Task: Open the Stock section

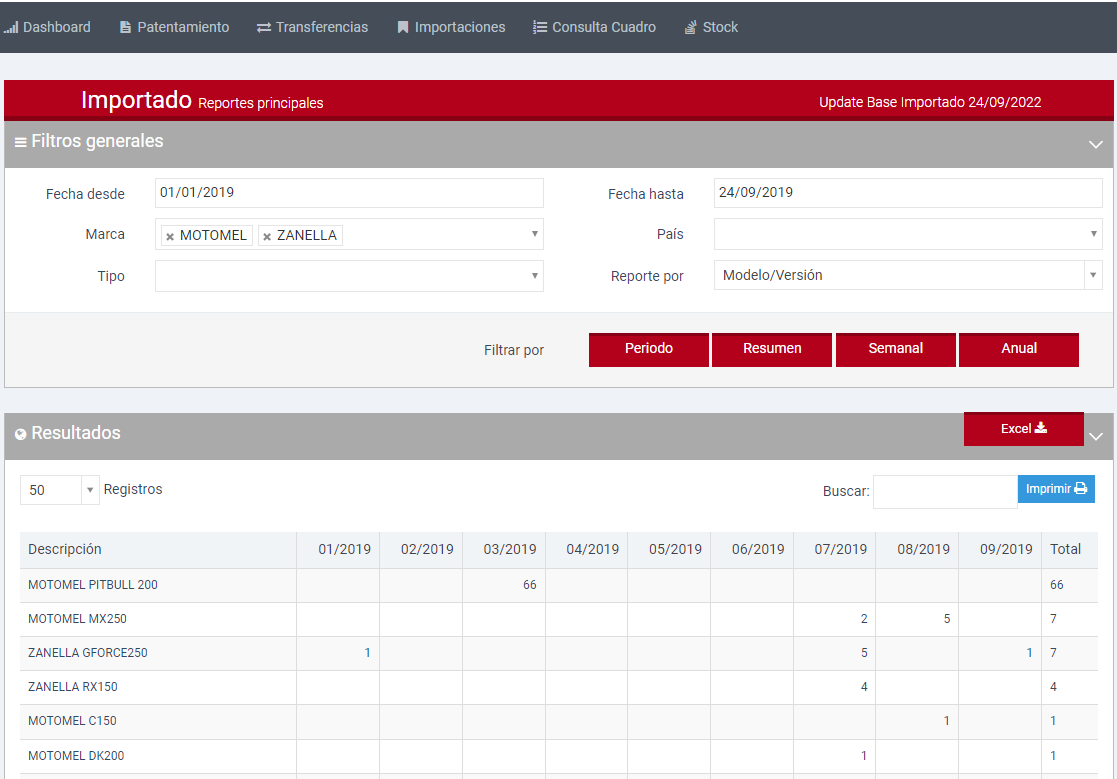Action: [x=711, y=27]
